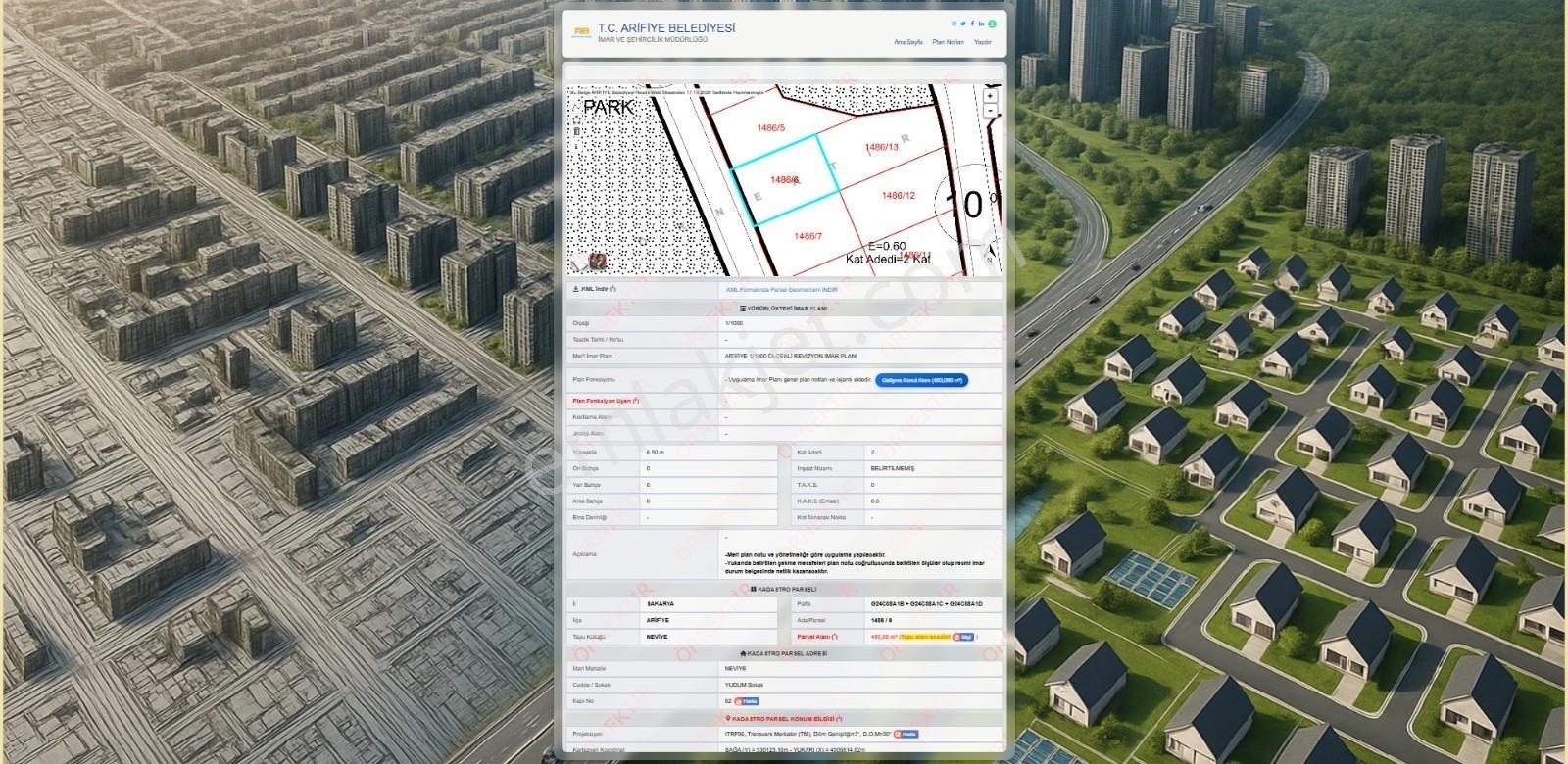
Task: Click the highlighted parcel 1486/6
Action: 785,180
